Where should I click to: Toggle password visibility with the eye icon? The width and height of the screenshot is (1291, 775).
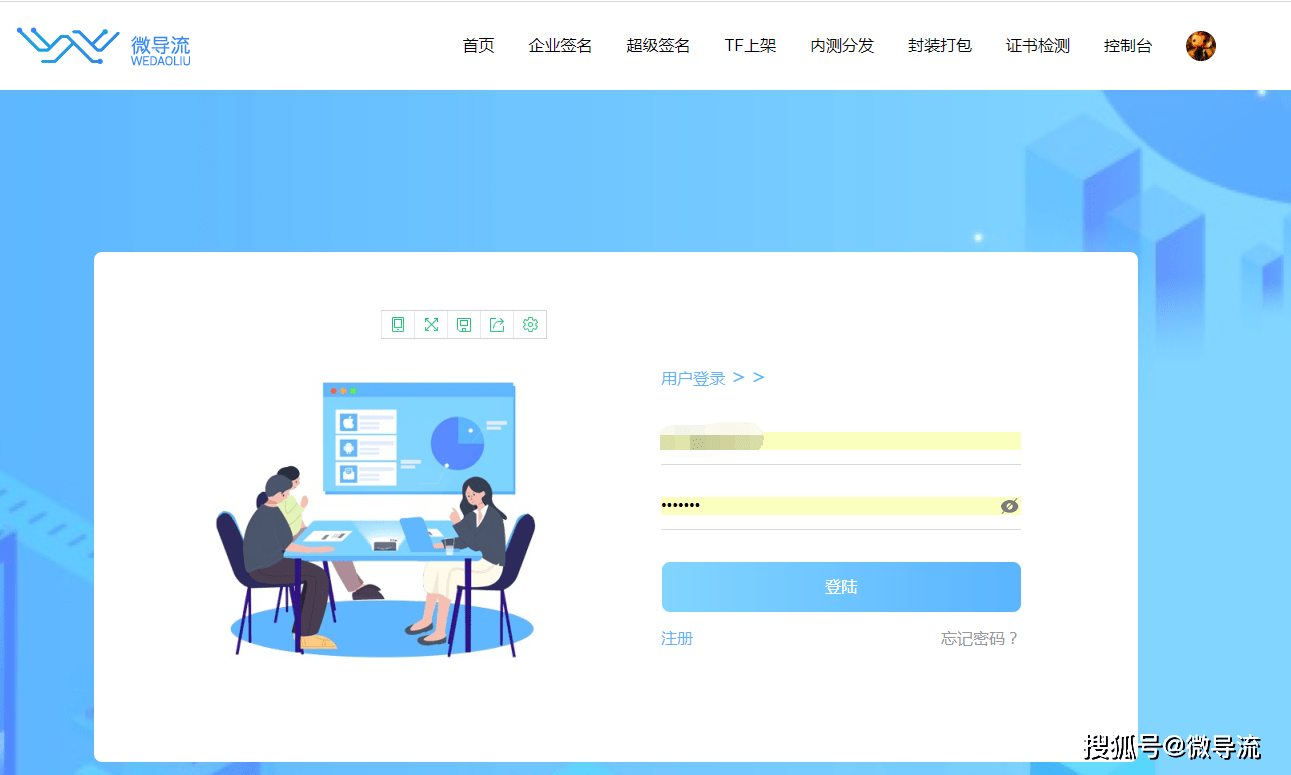click(x=1009, y=506)
